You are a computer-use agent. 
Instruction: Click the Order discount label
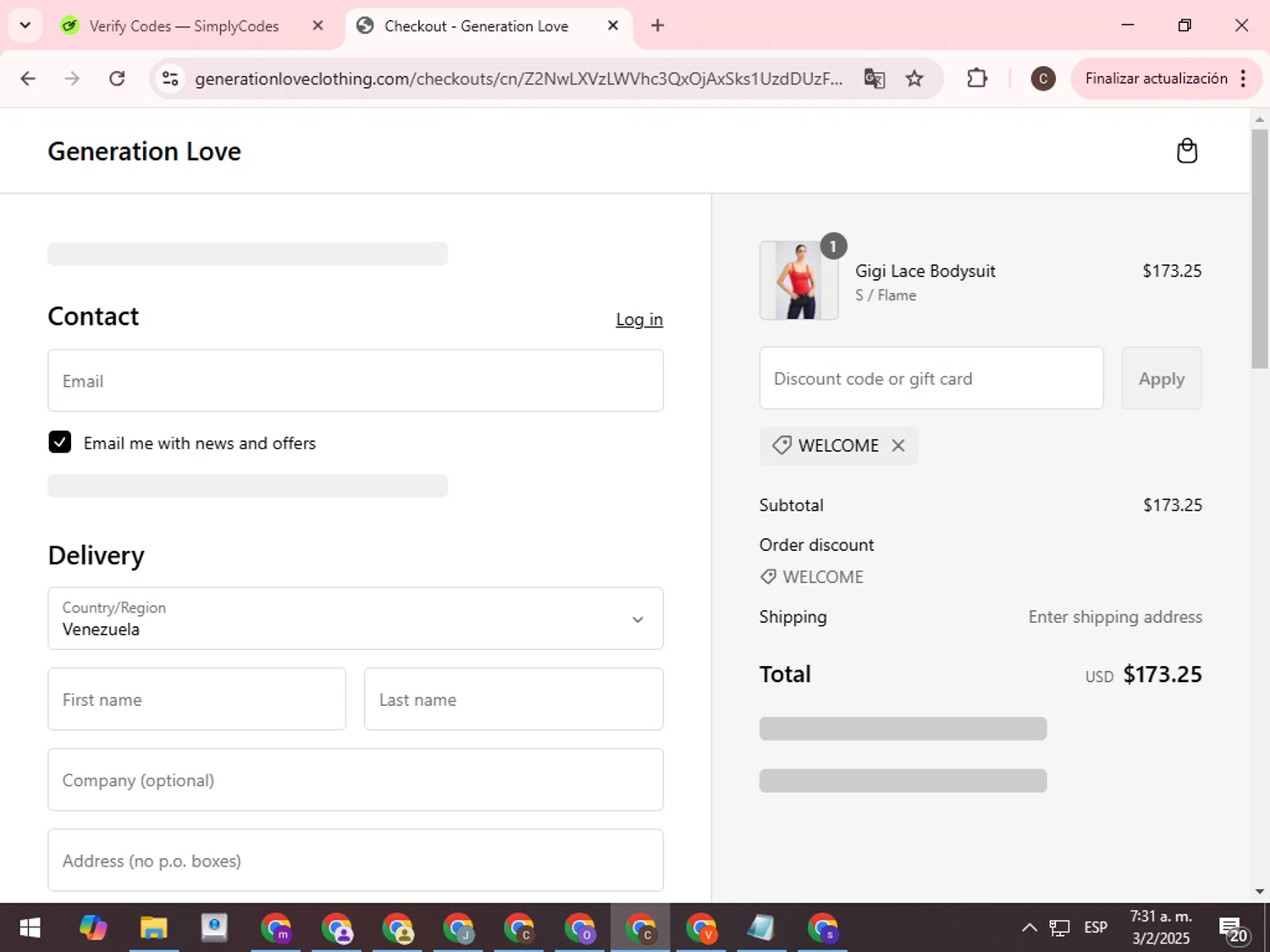tap(816, 545)
